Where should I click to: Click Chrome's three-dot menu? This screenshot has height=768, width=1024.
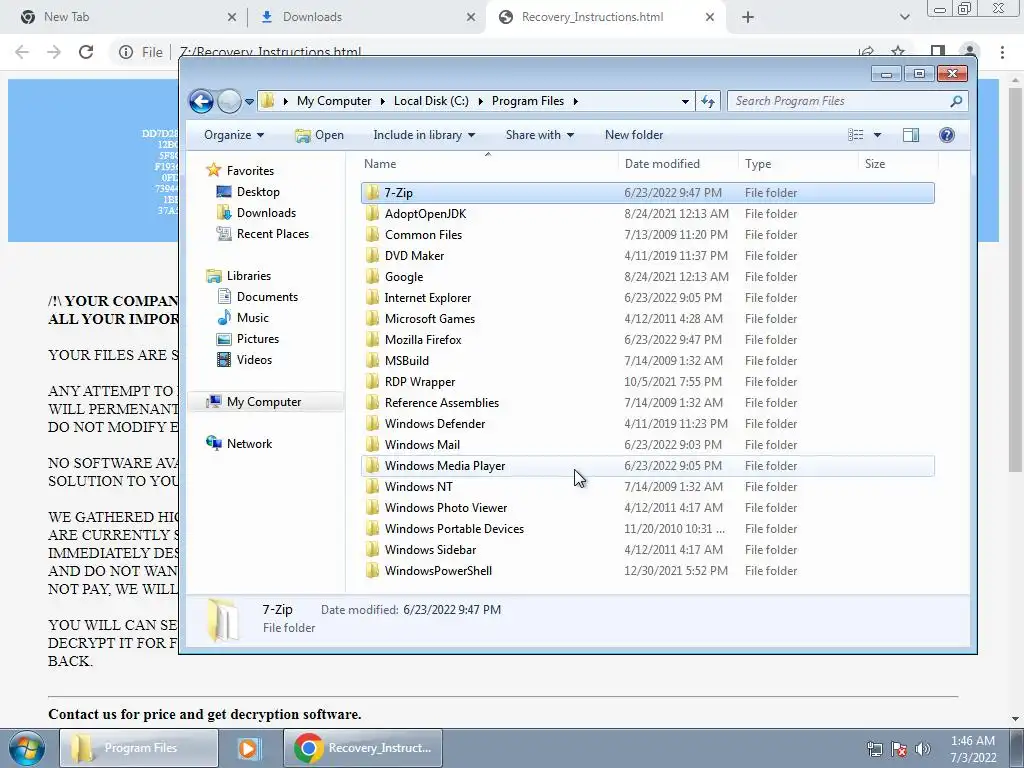point(1002,52)
